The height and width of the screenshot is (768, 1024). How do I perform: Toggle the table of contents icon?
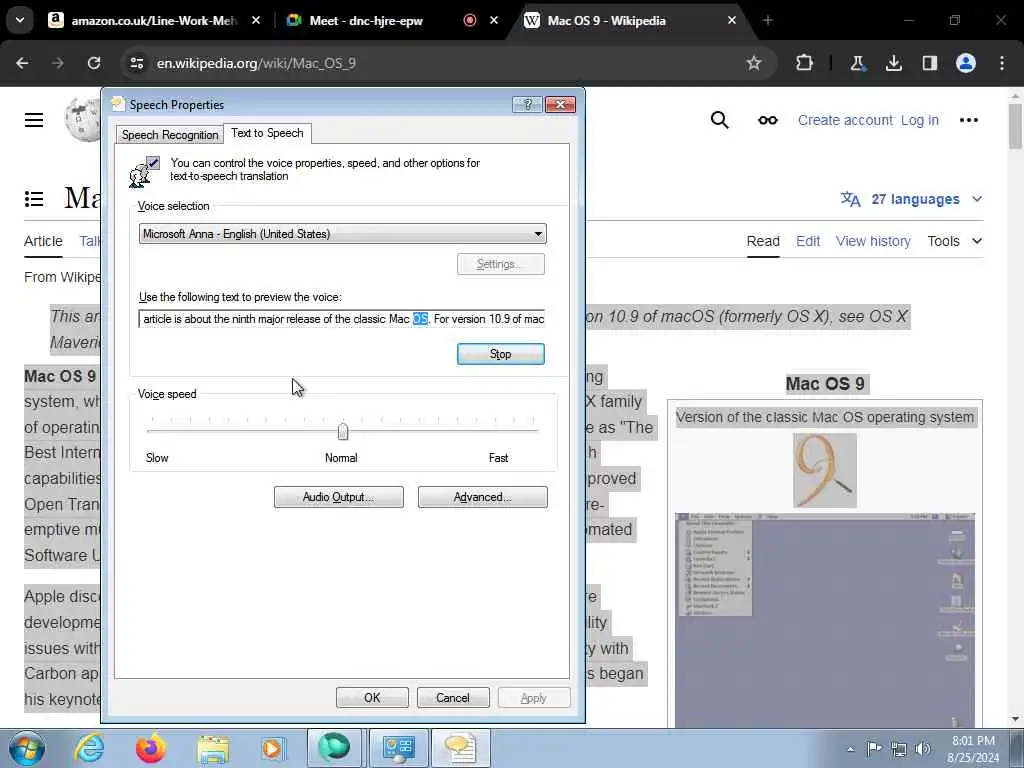tap(34, 199)
